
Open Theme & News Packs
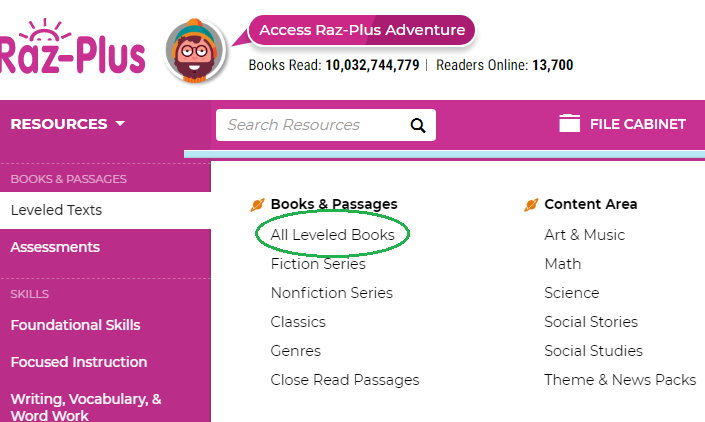[x=619, y=380]
